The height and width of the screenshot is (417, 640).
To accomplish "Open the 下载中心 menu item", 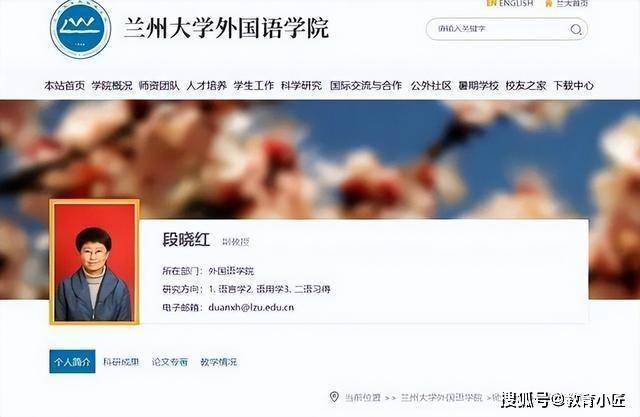I will pos(573,86).
